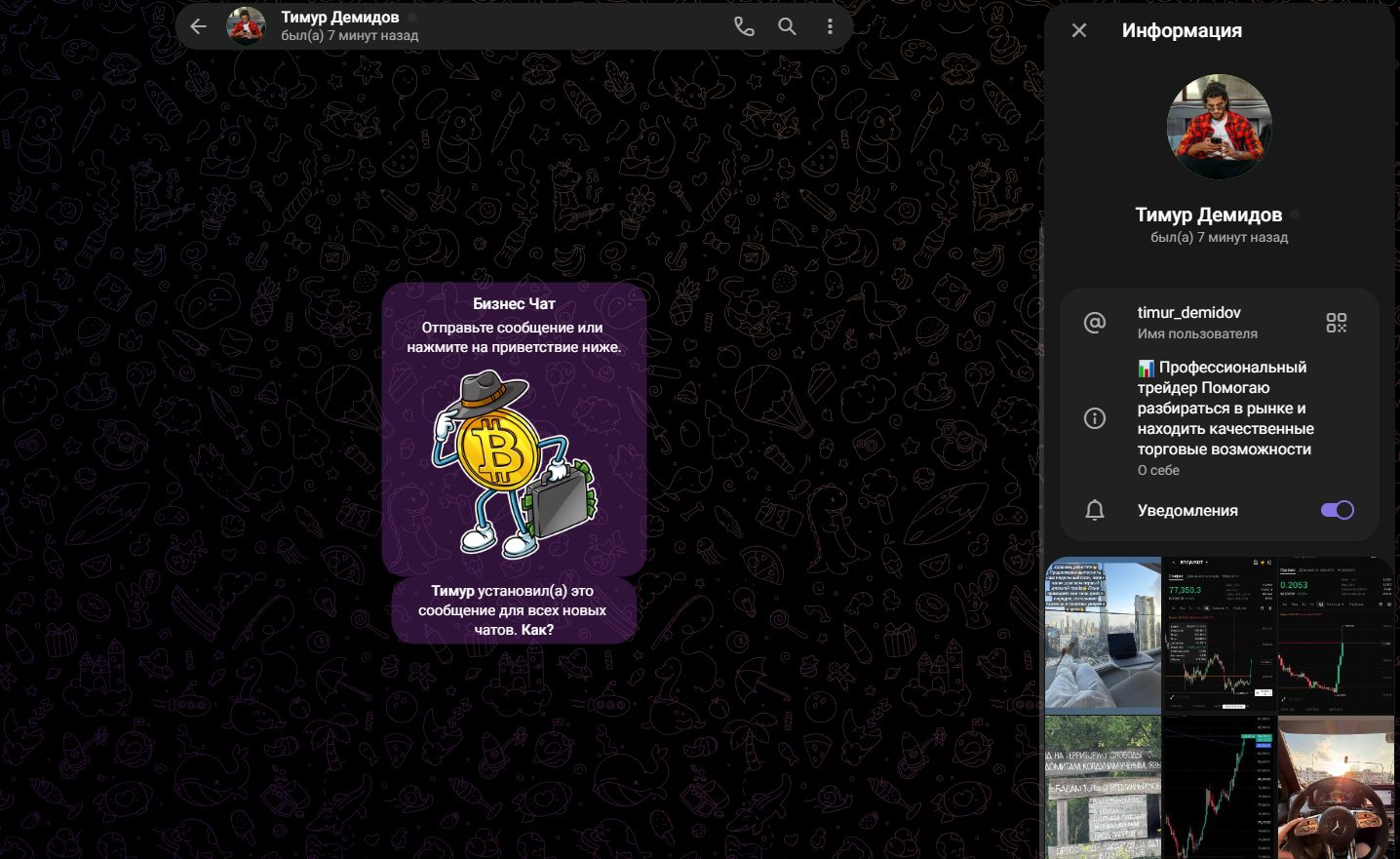Click the Уведомления label

[x=1187, y=510]
